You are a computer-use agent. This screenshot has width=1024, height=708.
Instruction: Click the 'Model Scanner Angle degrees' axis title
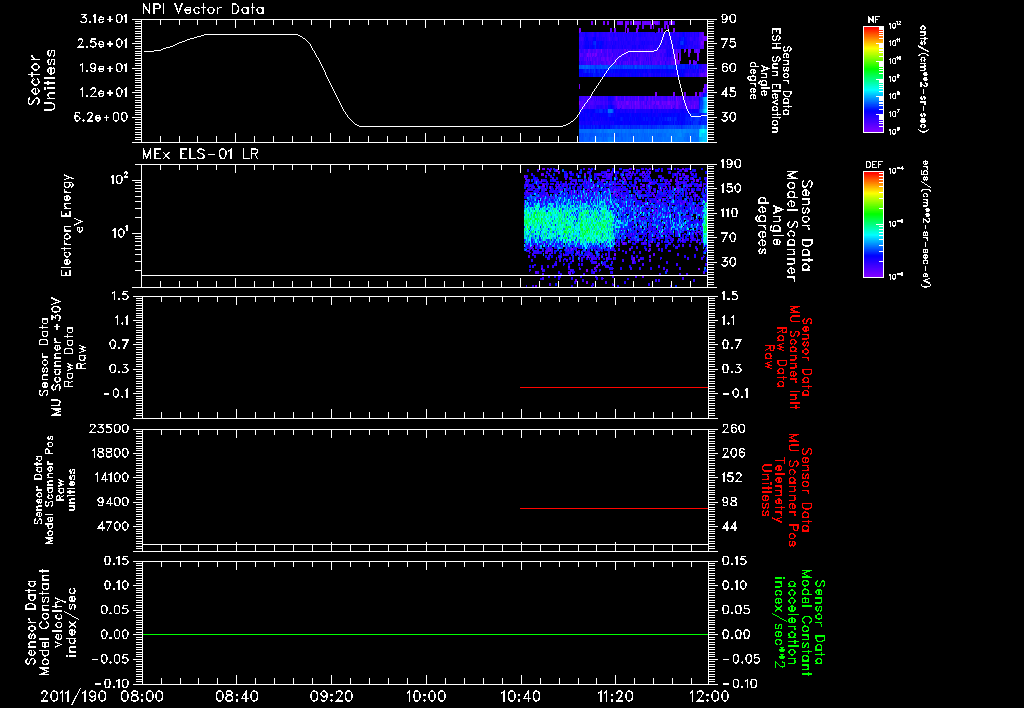click(784, 225)
